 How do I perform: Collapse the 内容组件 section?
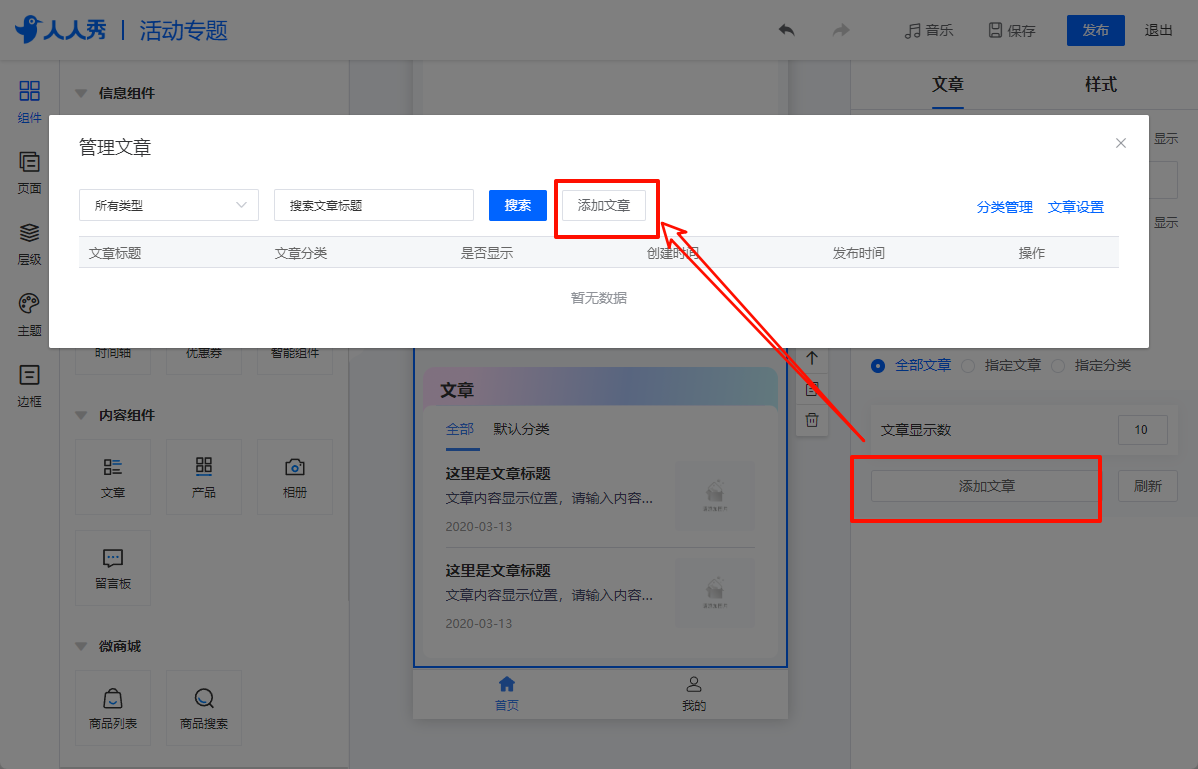[81, 415]
